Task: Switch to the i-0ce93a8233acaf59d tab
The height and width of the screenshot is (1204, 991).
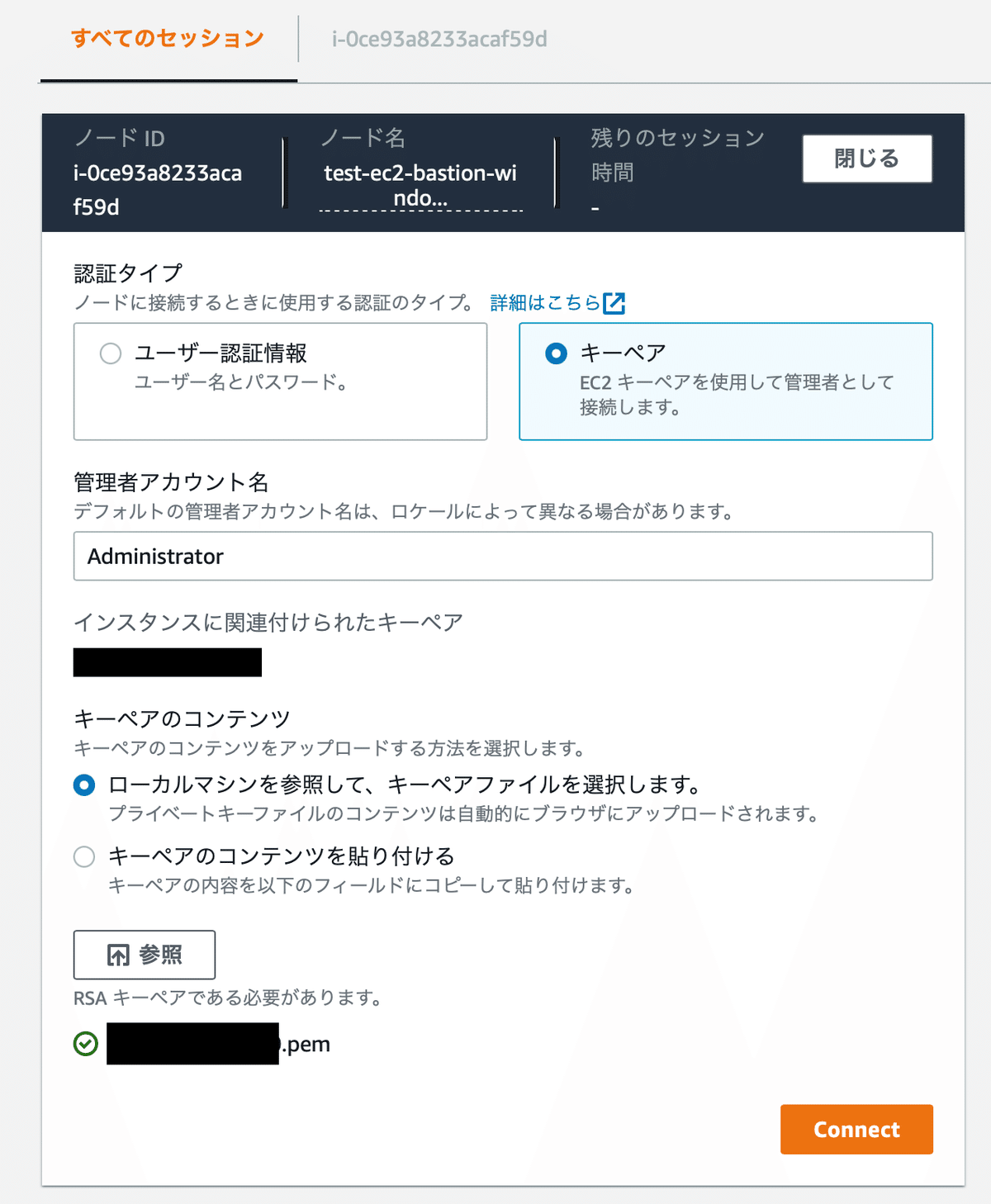Action: [439, 39]
